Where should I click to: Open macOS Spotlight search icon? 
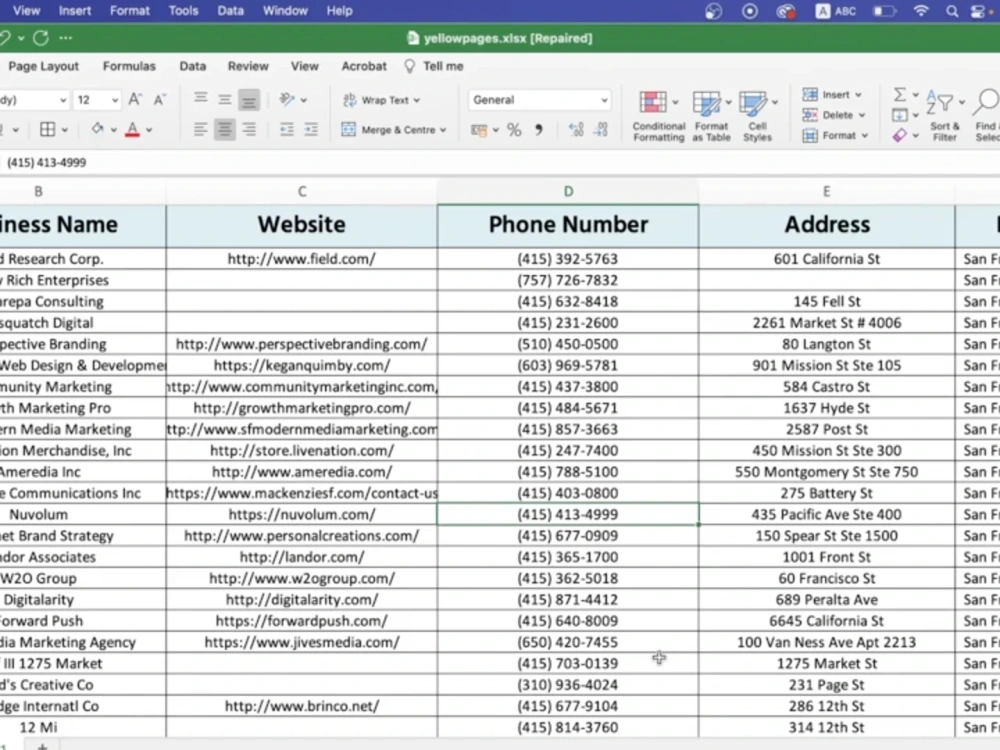tap(952, 11)
